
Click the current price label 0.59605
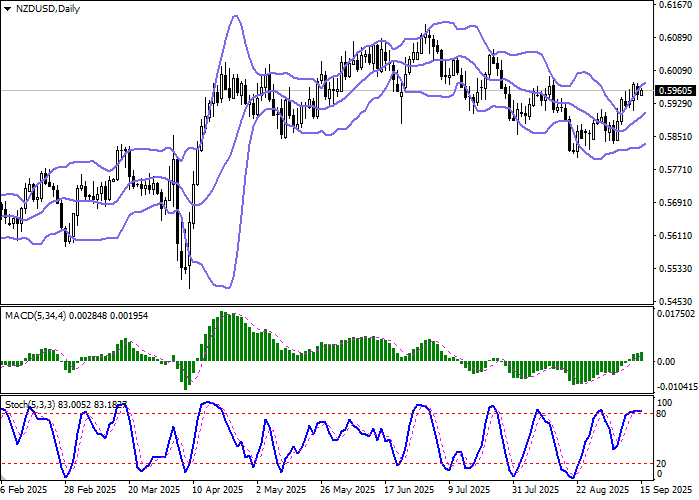point(674,90)
